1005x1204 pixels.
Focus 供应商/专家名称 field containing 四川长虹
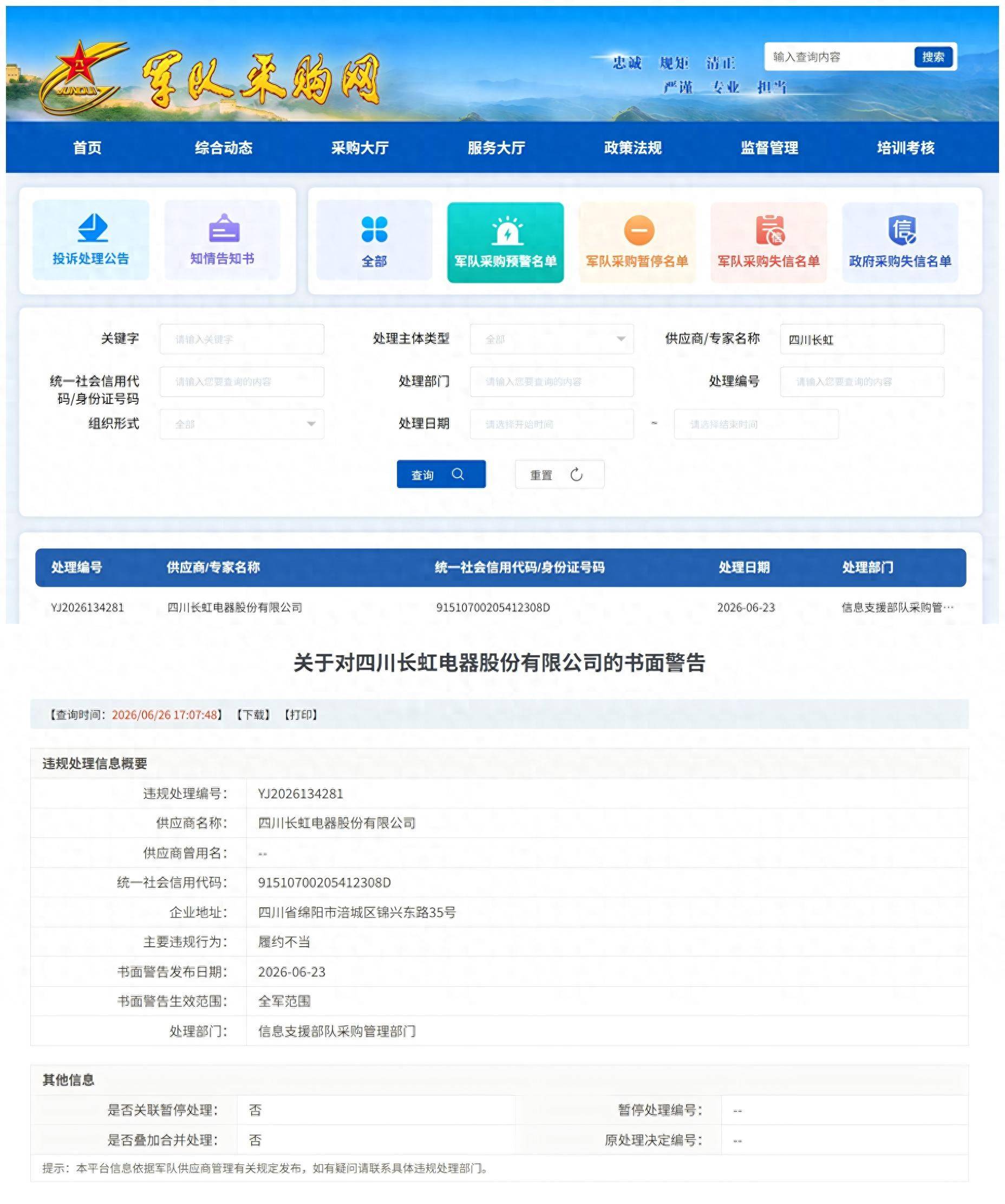click(862, 340)
